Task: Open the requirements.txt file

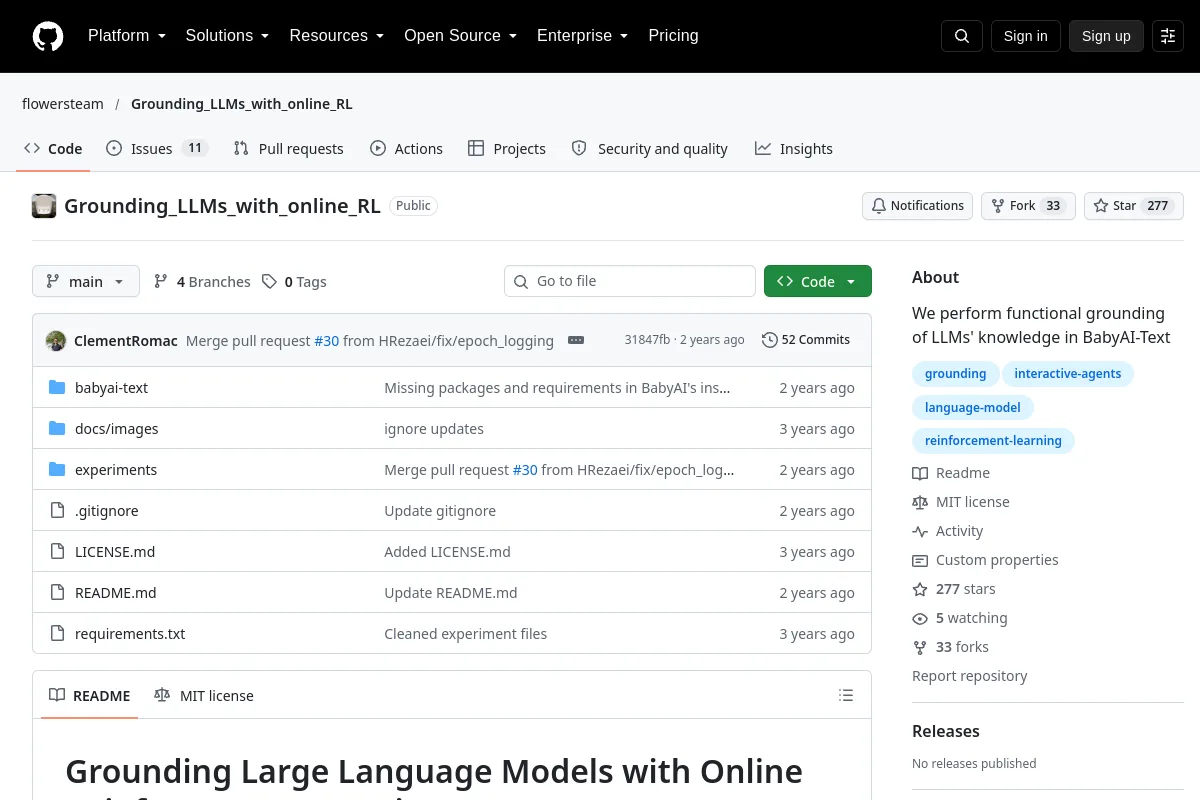Action: coord(130,634)
